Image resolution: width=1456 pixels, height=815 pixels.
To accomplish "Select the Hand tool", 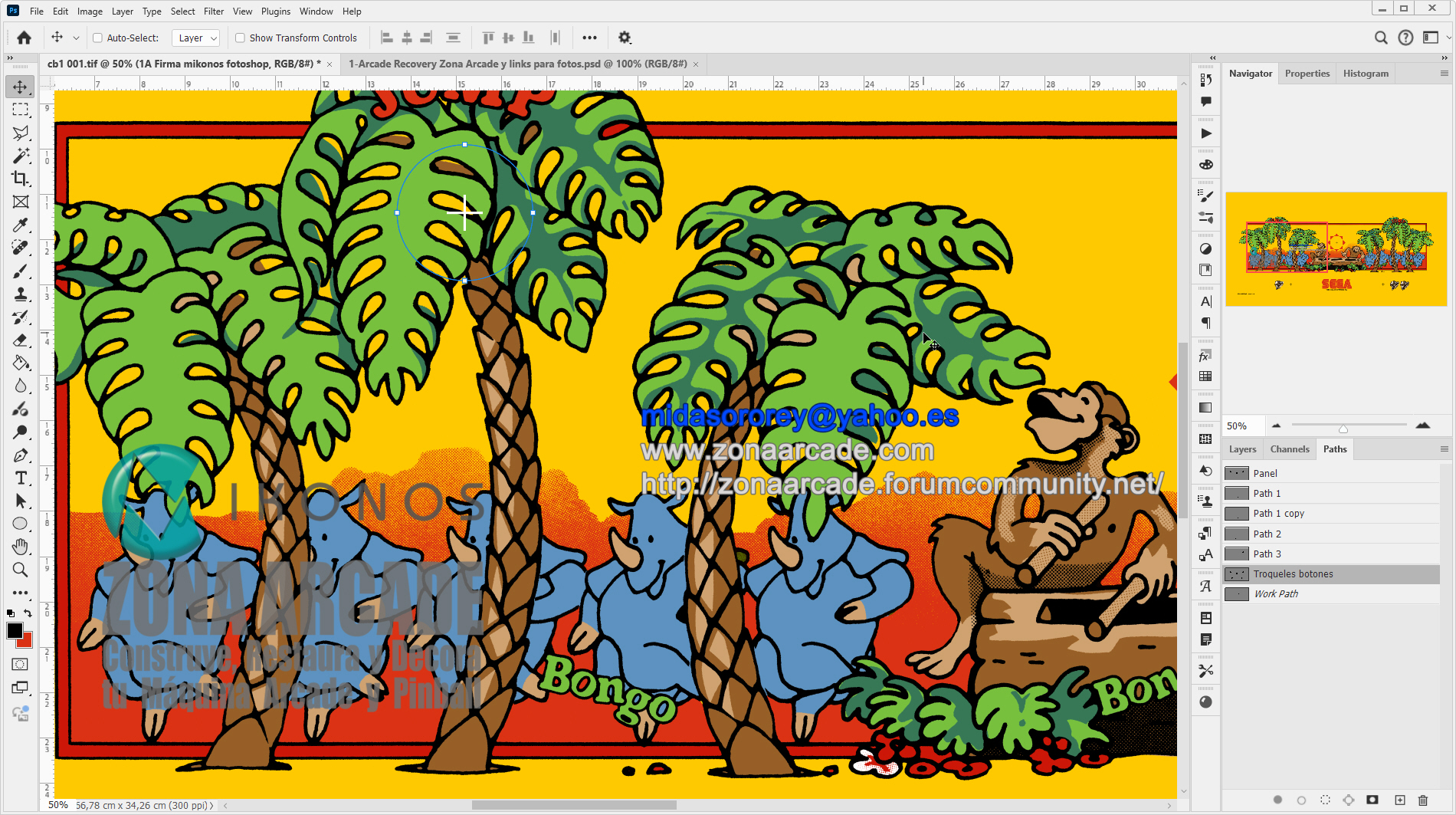I will [21, 547].
